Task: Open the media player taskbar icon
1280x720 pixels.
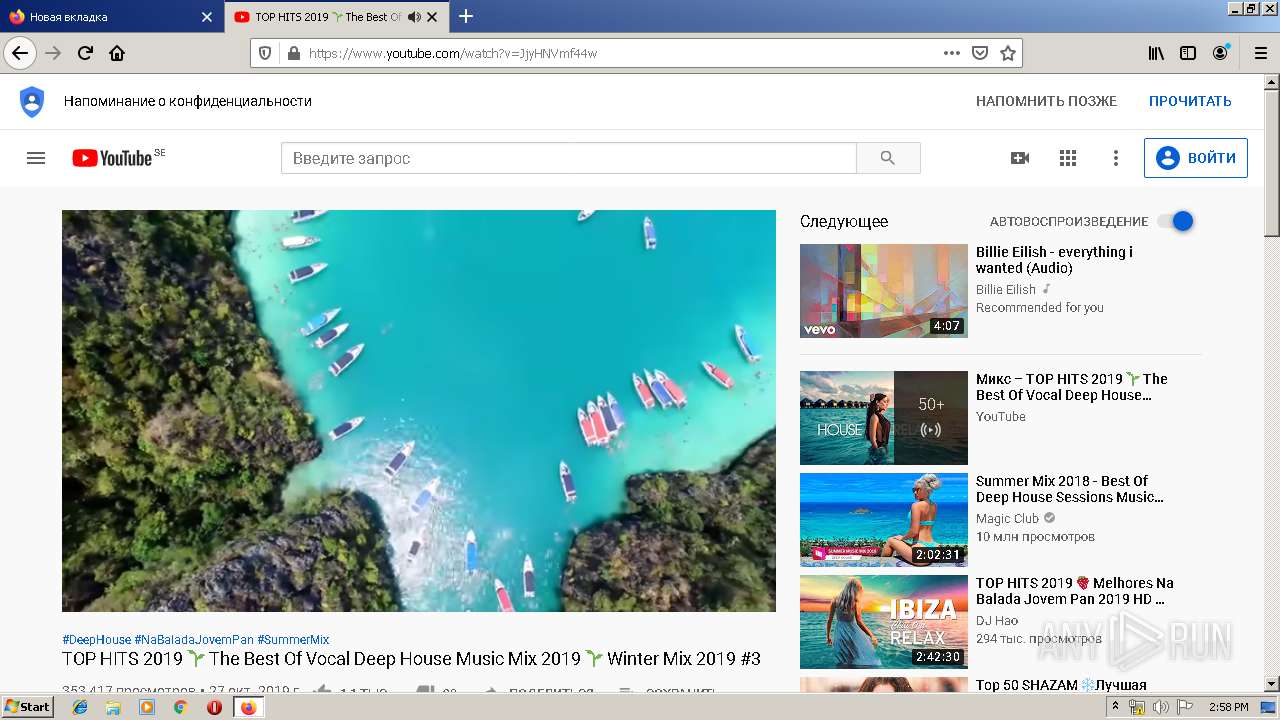Action: 147,707
